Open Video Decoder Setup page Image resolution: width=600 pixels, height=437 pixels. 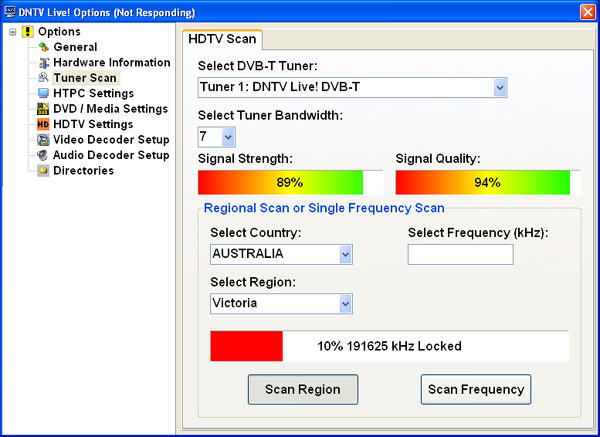(x=111, y=140)
